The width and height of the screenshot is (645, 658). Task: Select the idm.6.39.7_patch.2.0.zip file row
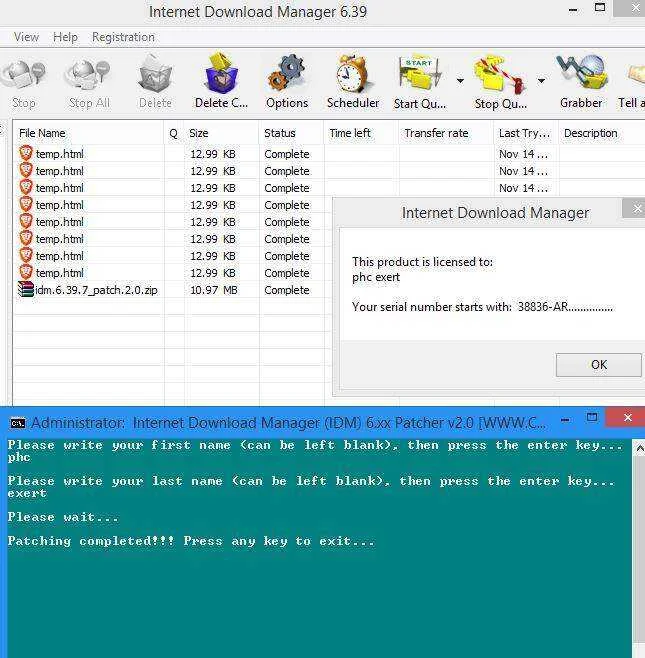171,290
